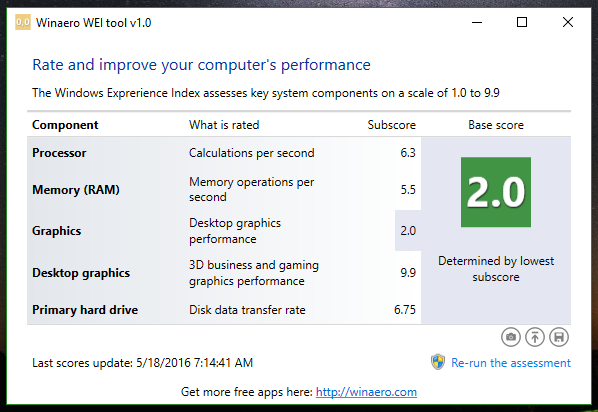
Task: Click the UAC shield icon
Action: click(438, 362)
